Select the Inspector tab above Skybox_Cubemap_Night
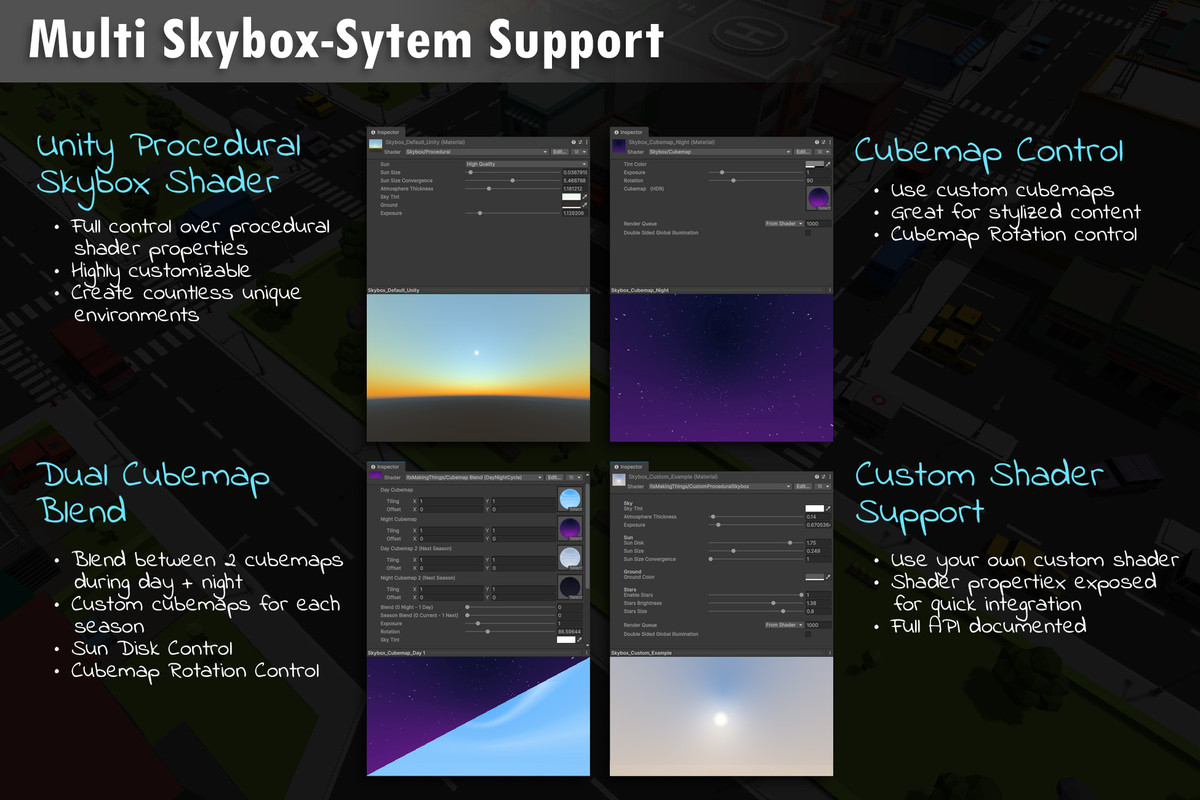This screenshot has width=1200, height=800. tap(631, 133)
